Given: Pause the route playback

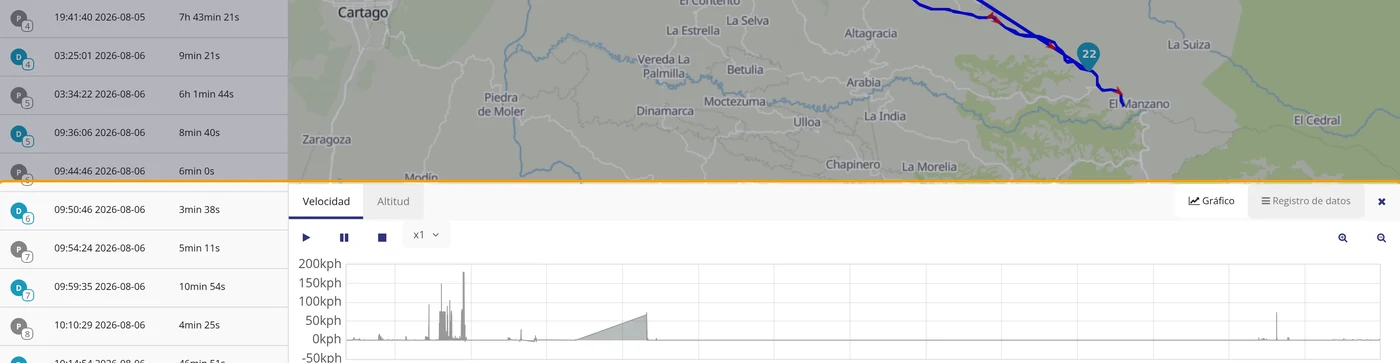Looking at the screenshot, I should 344,237.
